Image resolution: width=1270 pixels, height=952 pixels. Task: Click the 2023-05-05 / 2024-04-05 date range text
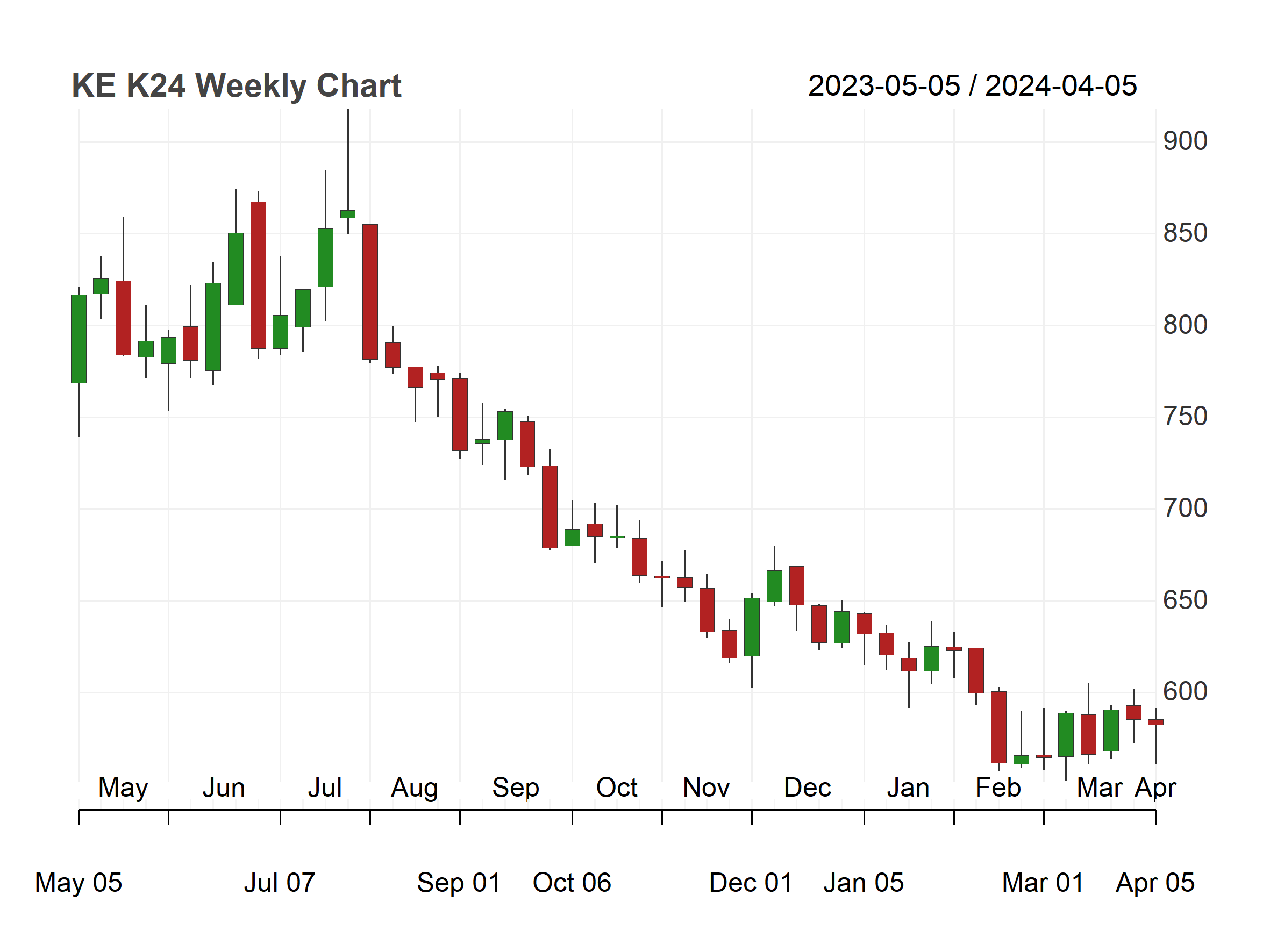[x=973, y=86]
